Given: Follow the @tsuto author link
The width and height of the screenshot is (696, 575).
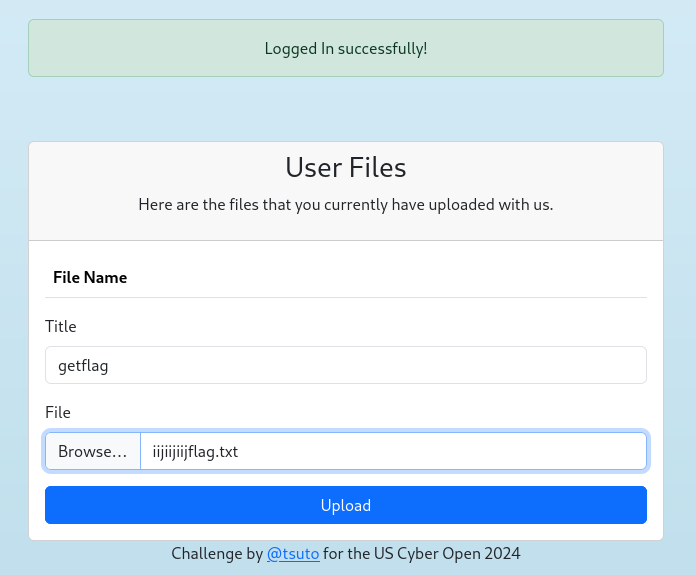Looking at the screenshot, I should point(293,554).
